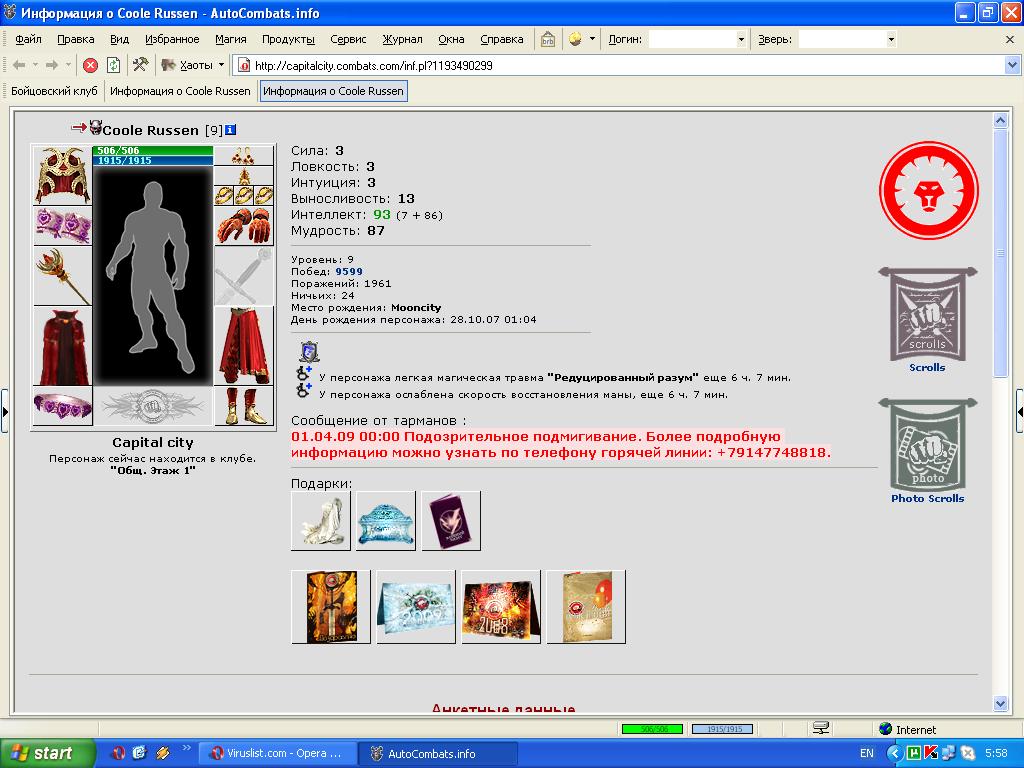This screenshot has height=768, width=1024.
Task: Click the red helmet equipment slot
Action: pos(63,176)
